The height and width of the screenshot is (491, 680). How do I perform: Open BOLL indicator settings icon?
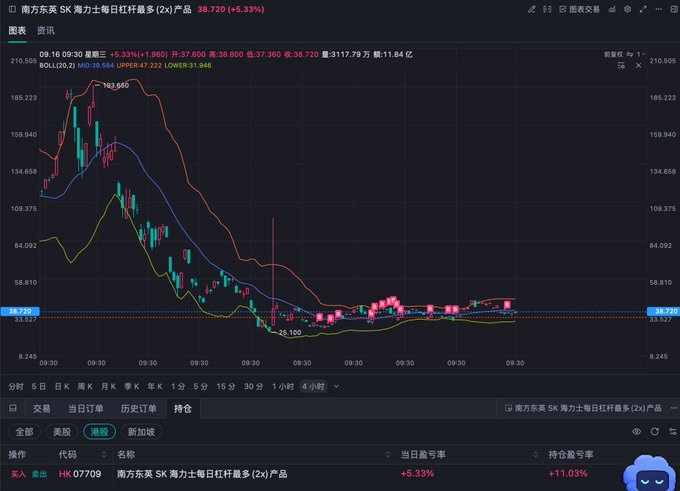[x=621, y=65]
